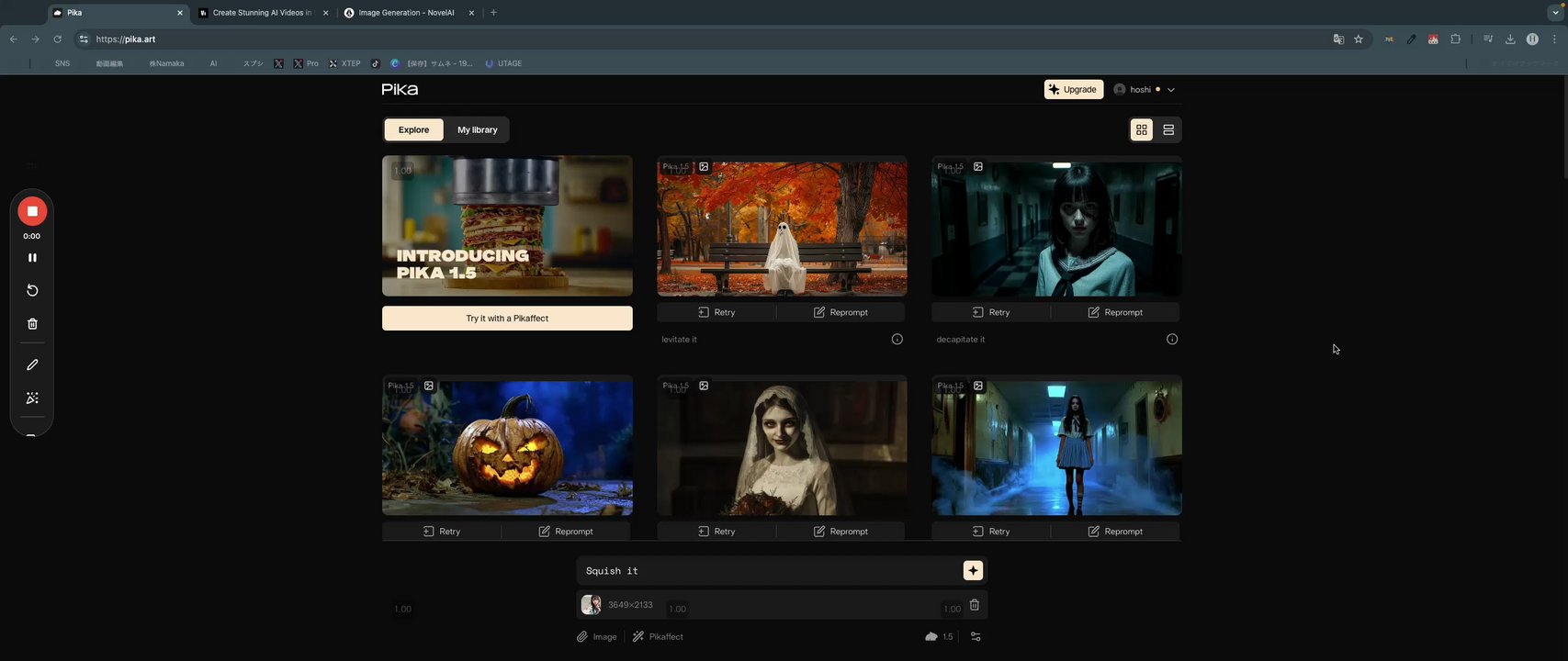Switch to the Create Stunning AI Videos tab
The height and width of the screenshot is (661, 1568).
click(x=263, y=13)
